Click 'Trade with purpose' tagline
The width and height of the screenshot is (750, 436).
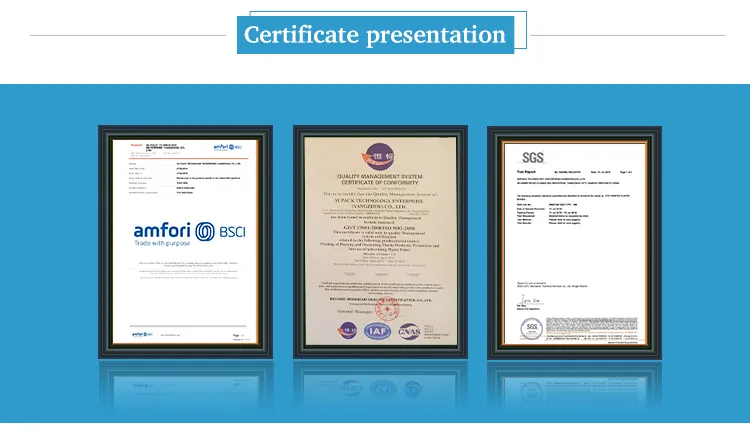tap(162, 243)
